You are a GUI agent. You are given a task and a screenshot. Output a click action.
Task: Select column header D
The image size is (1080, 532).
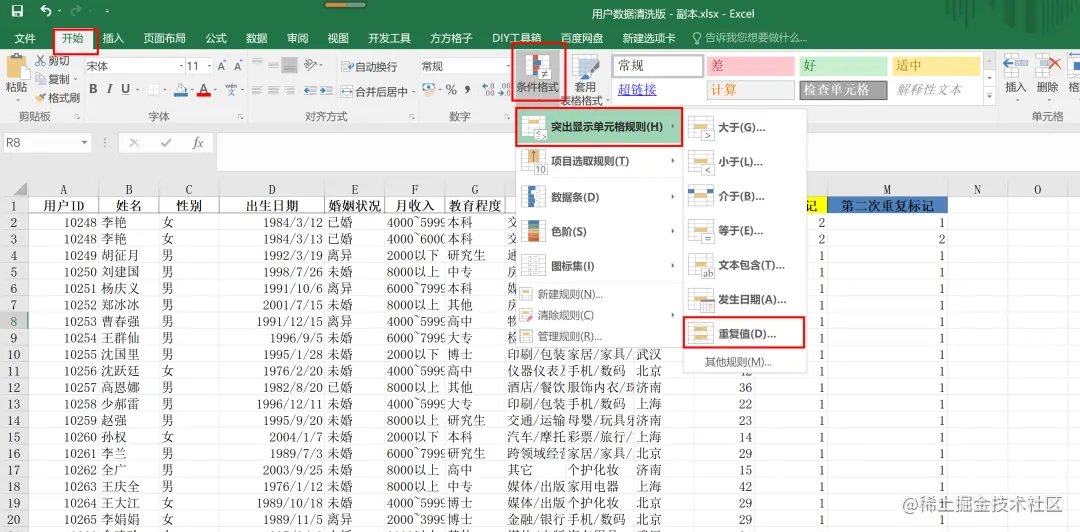point(271,190)
